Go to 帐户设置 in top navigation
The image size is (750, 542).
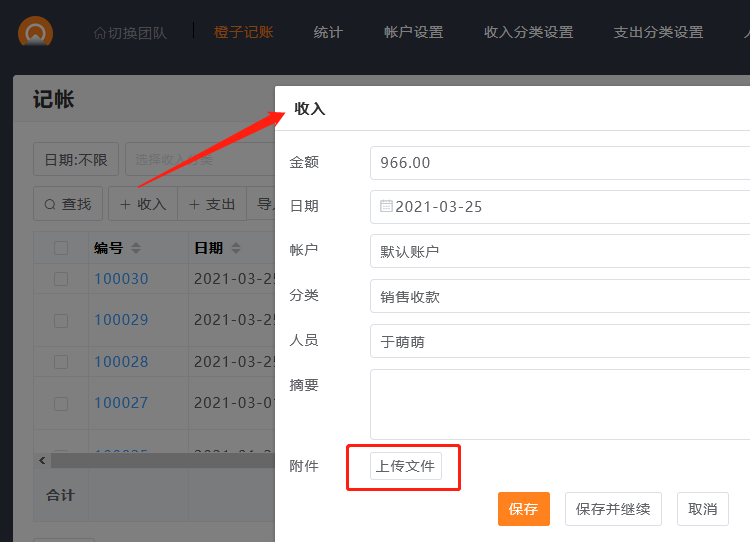coord(413,32)
